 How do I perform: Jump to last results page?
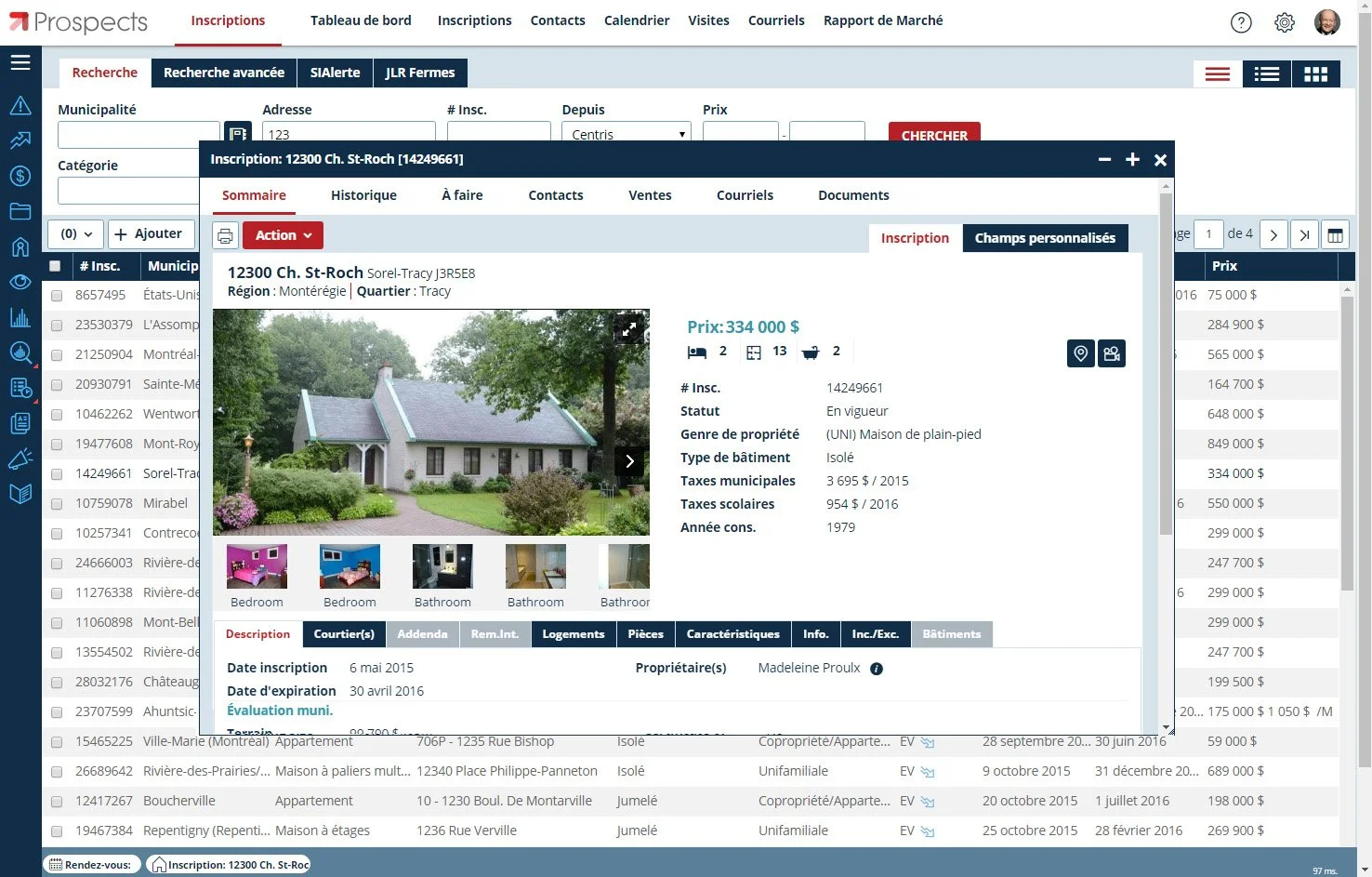pyautogui.click(x=1304, y=234)
